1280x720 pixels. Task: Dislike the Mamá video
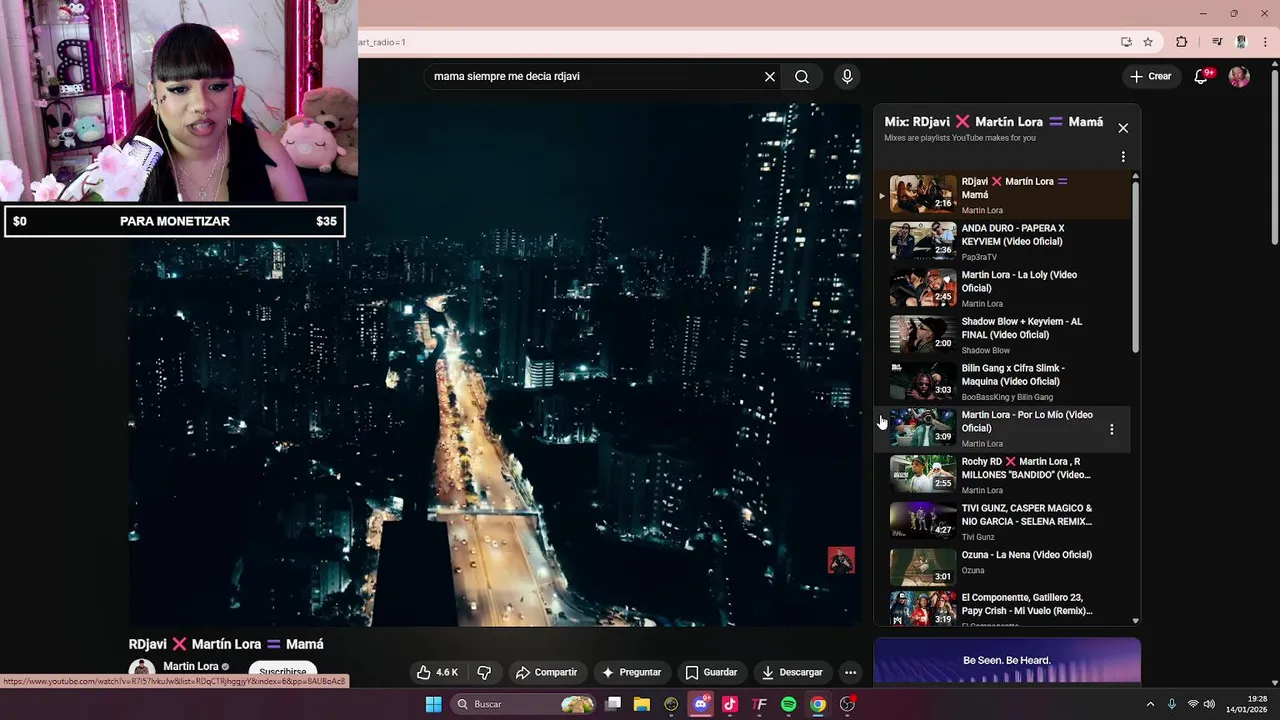click(x=484, y=673)
